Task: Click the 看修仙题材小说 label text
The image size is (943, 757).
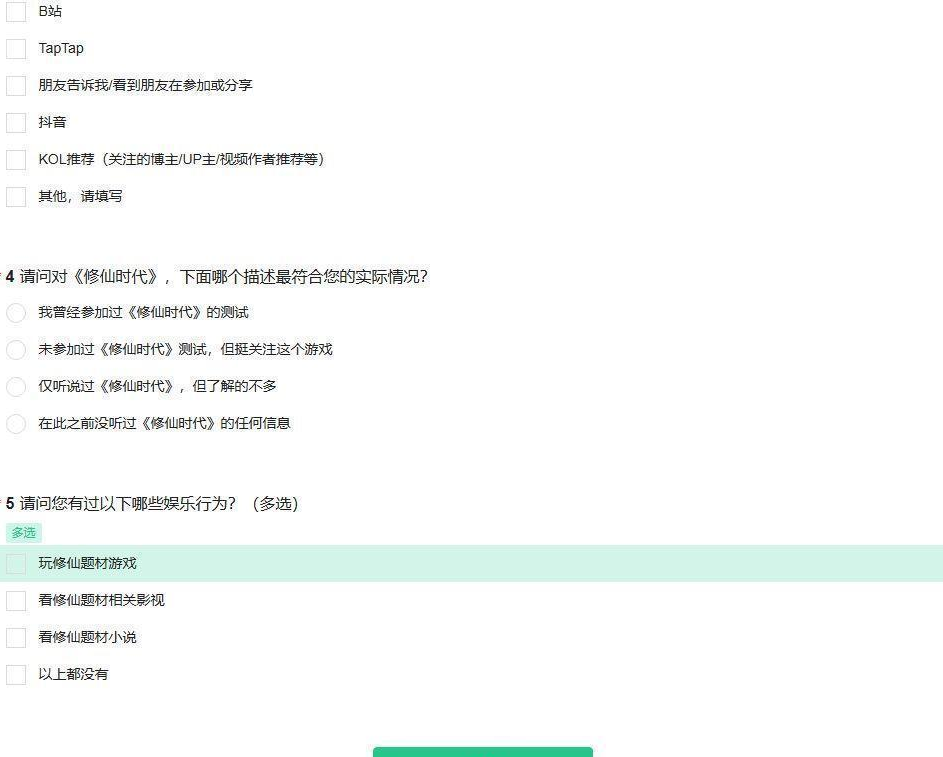Action: coord(88,637)
